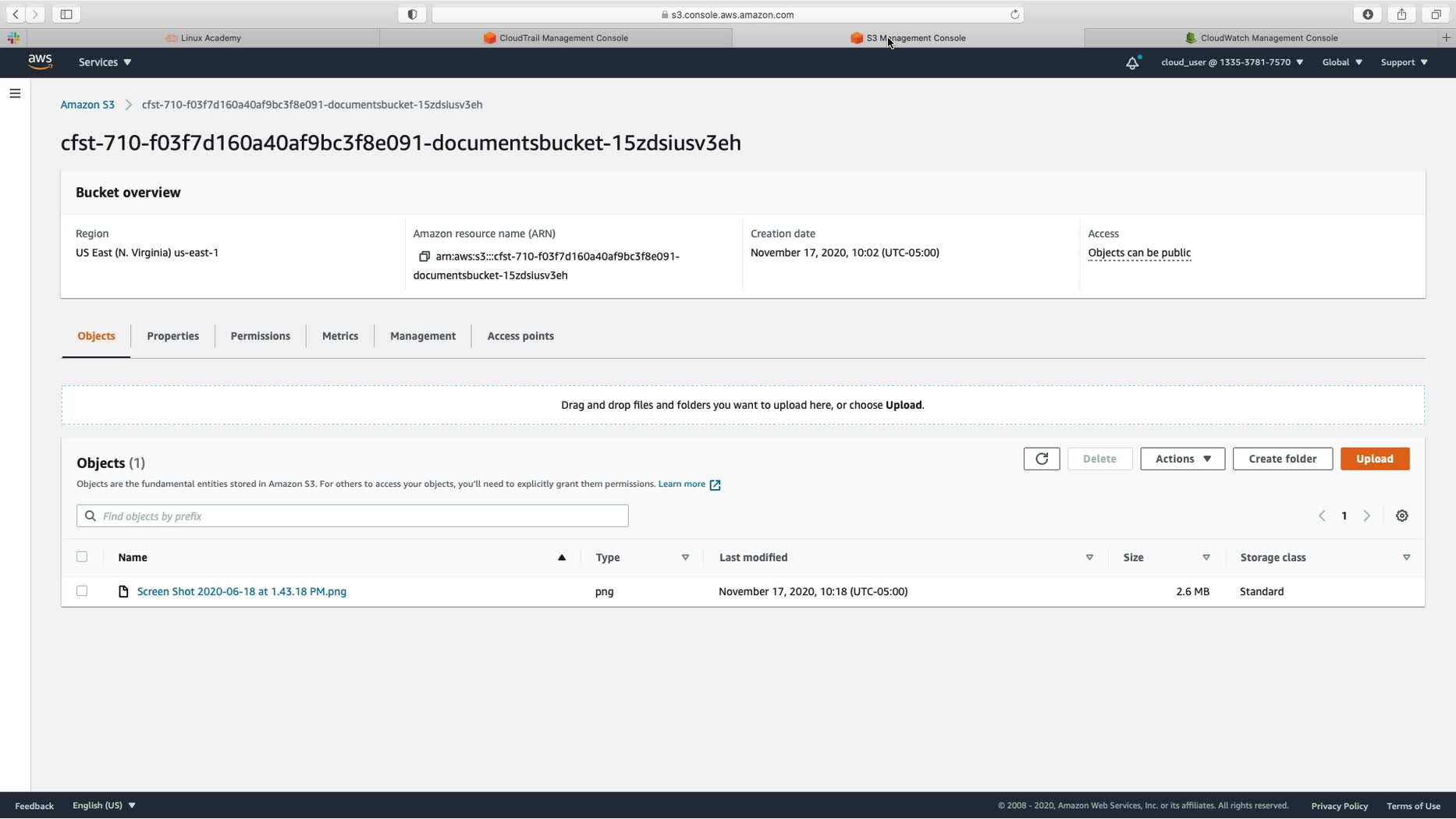This screenshot has width=1456, height=819.
Task: Click the drag and drop upload area
Action: [x=743, y=405]
